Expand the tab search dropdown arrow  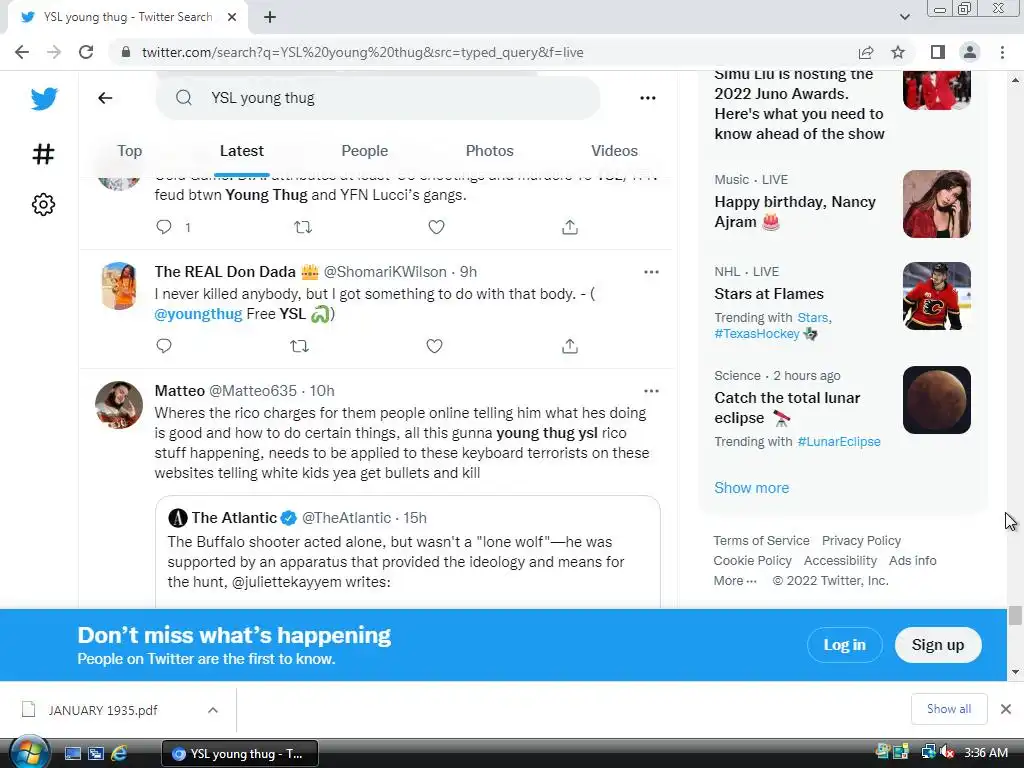click(904, 17)
